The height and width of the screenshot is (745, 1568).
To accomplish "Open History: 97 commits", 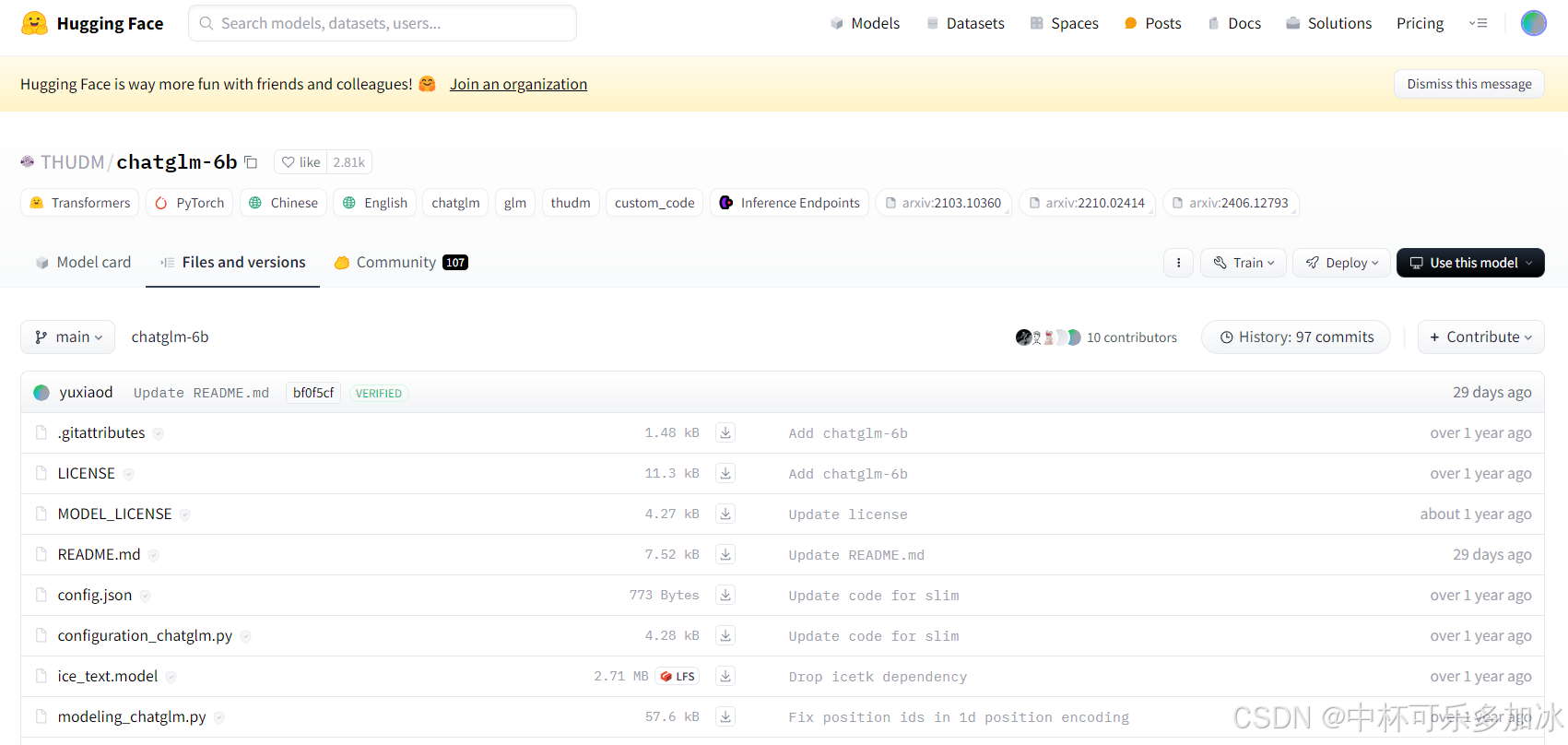I will (x=1296, y=337).
